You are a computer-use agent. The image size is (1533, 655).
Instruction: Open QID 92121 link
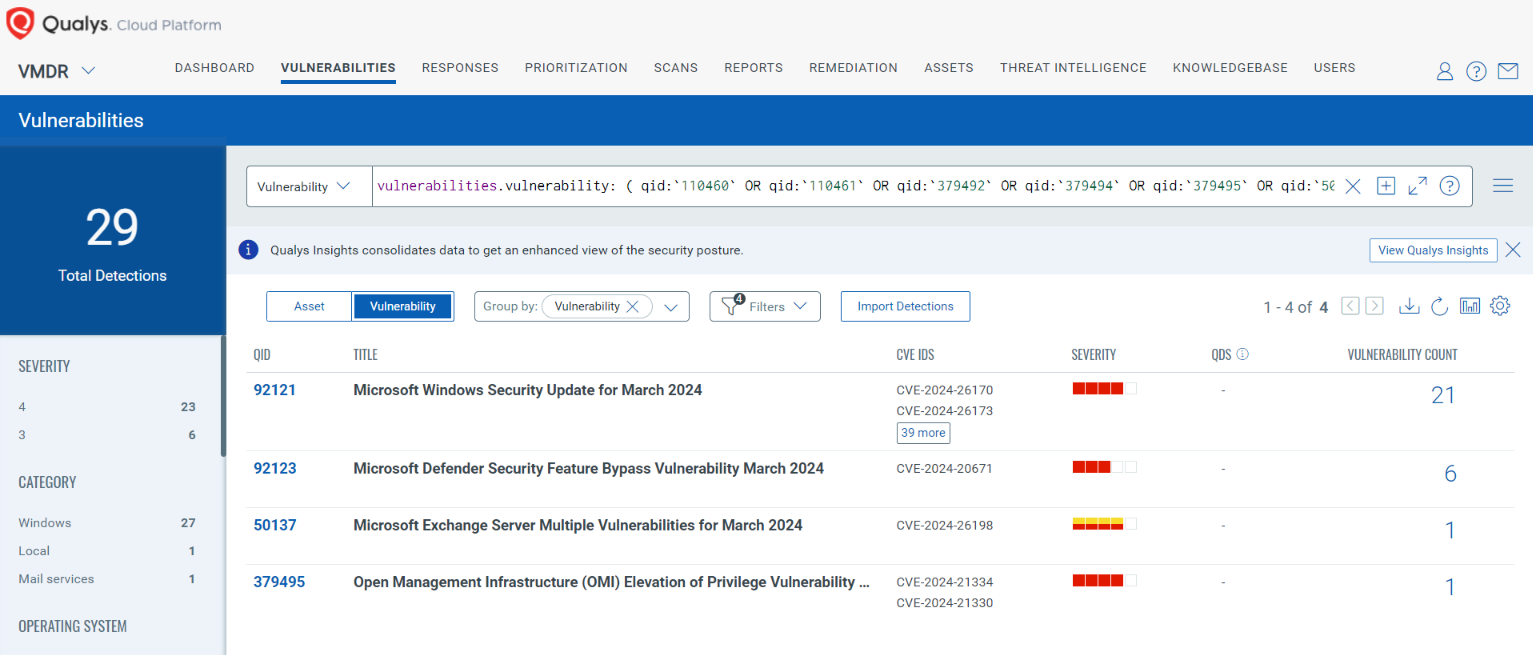point(275,390)
